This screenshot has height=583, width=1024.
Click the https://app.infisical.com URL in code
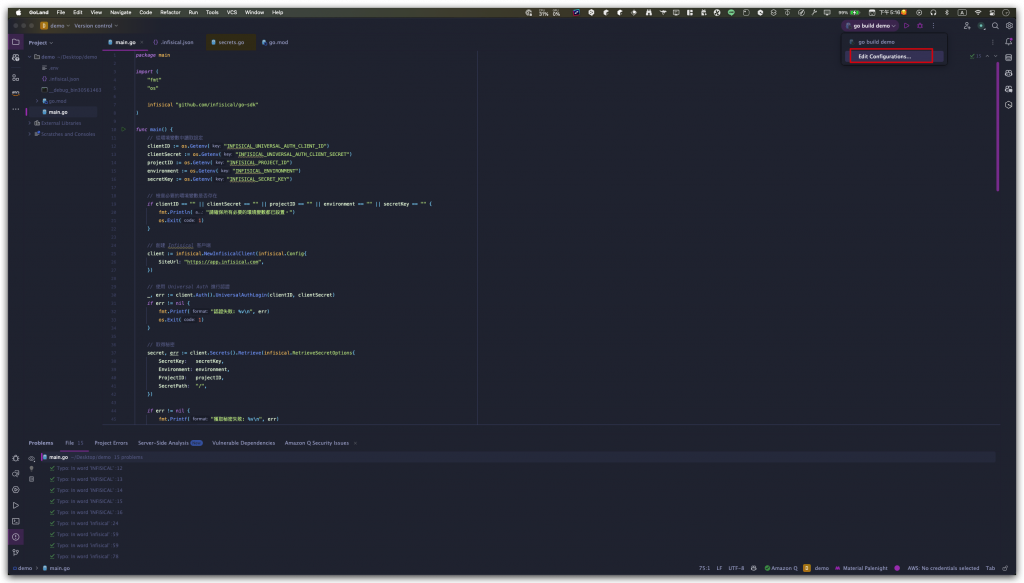(x=223, y=262)
